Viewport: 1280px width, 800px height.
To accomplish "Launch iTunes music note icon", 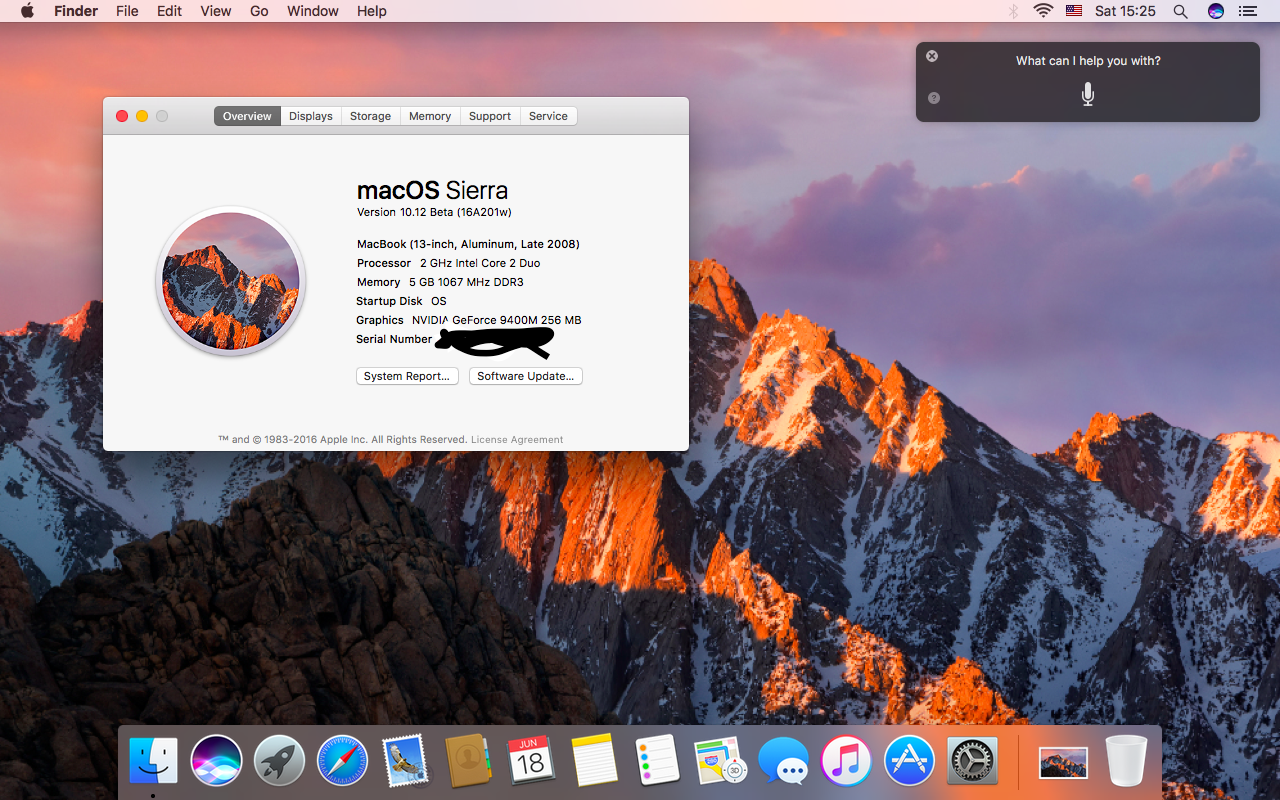I will coord(846,761).
